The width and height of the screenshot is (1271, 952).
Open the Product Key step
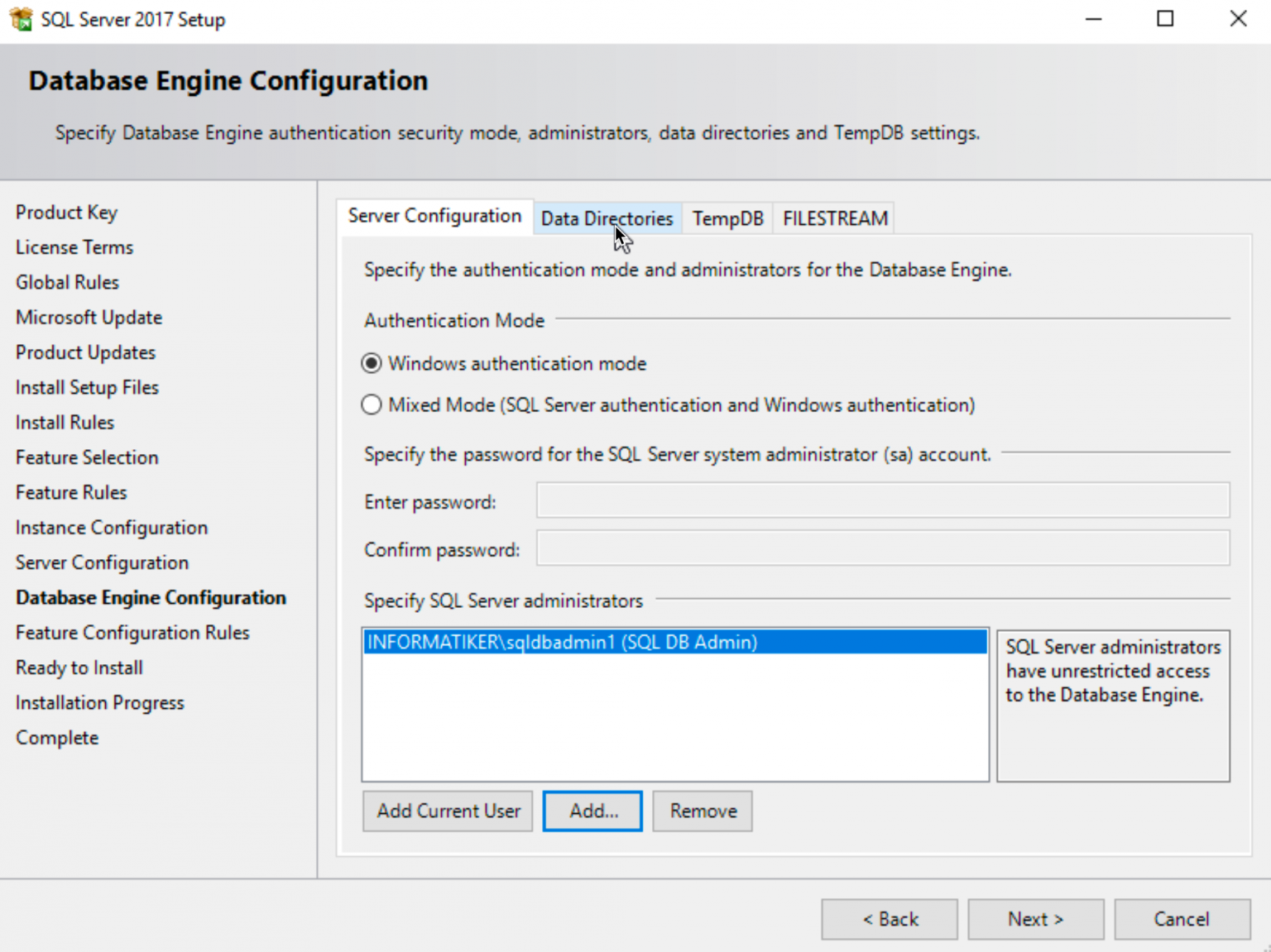tap(66, 213)
